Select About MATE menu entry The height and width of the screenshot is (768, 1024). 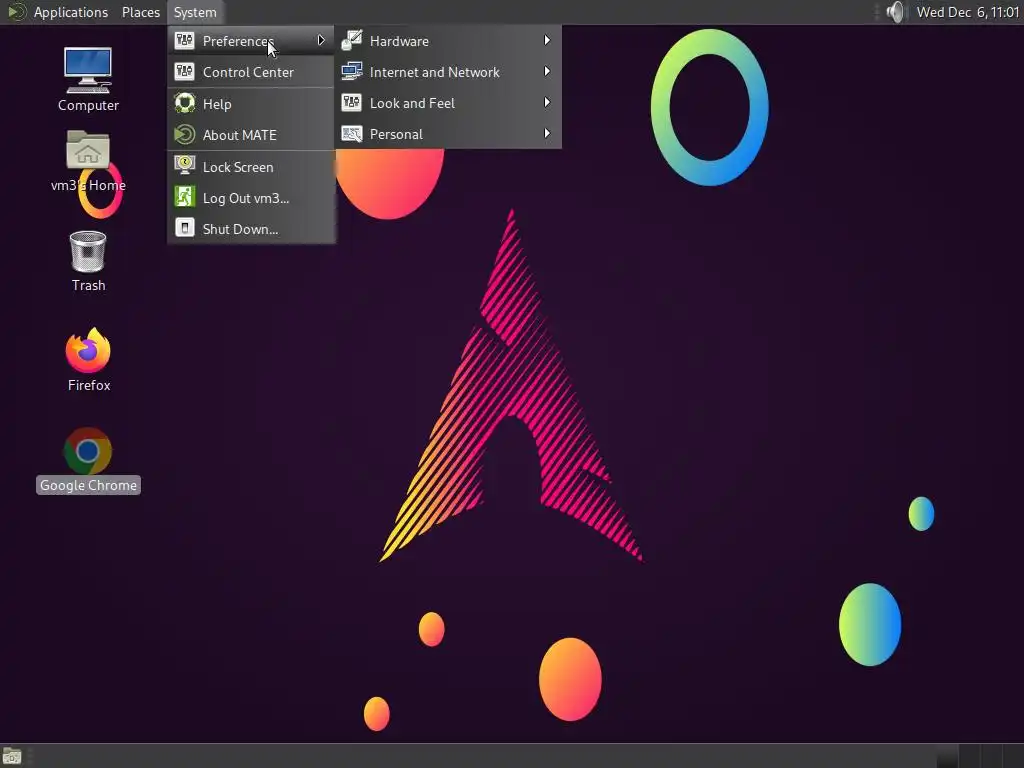point(251,135)
